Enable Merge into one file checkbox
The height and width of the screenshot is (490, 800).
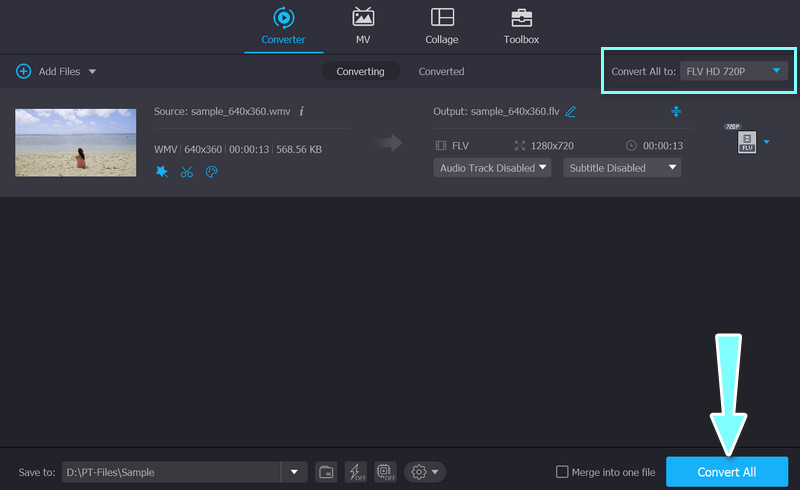pyautogui.click(x=562, y=472)
